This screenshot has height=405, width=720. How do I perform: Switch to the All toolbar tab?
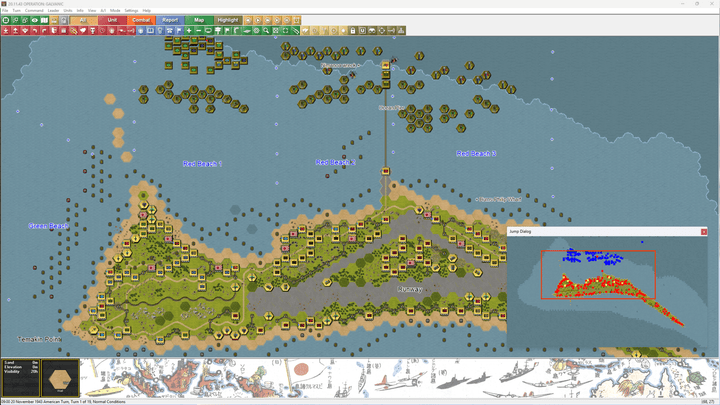click(x=84, y=20)
